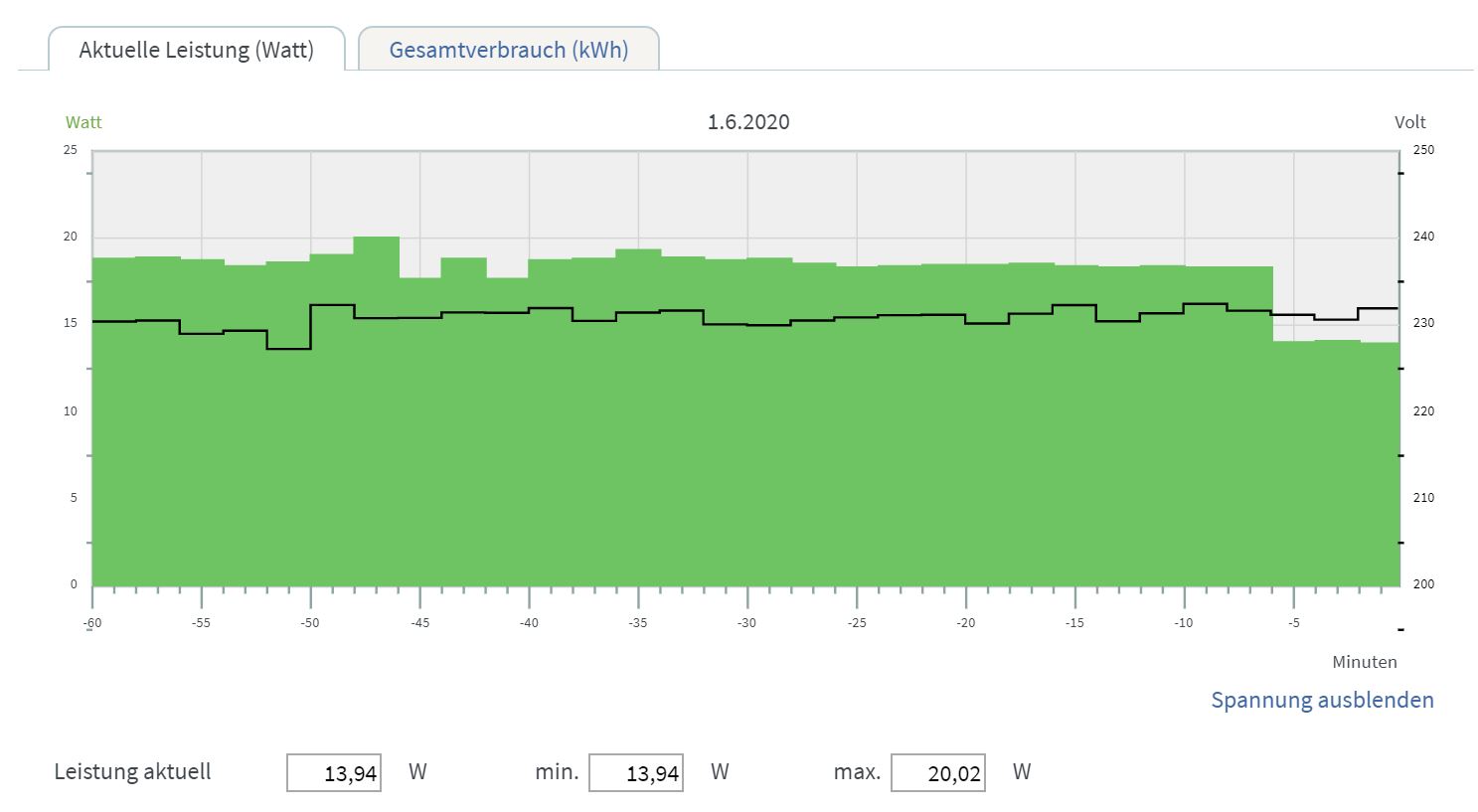Click the Leistung aktuell text label
Screen dimensions: 1478x812
tap(132, 772)
